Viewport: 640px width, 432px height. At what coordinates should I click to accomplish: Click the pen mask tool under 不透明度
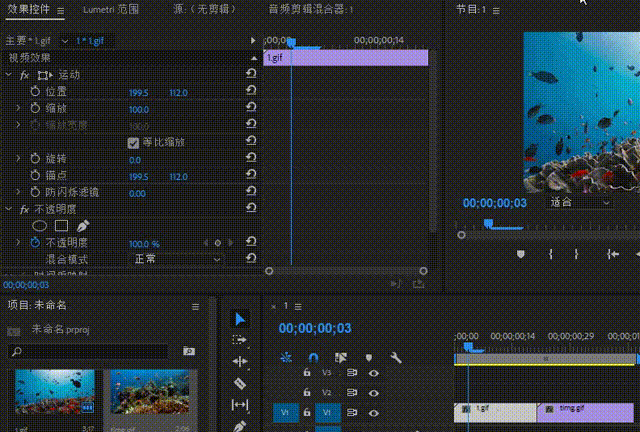coord(83,226)
